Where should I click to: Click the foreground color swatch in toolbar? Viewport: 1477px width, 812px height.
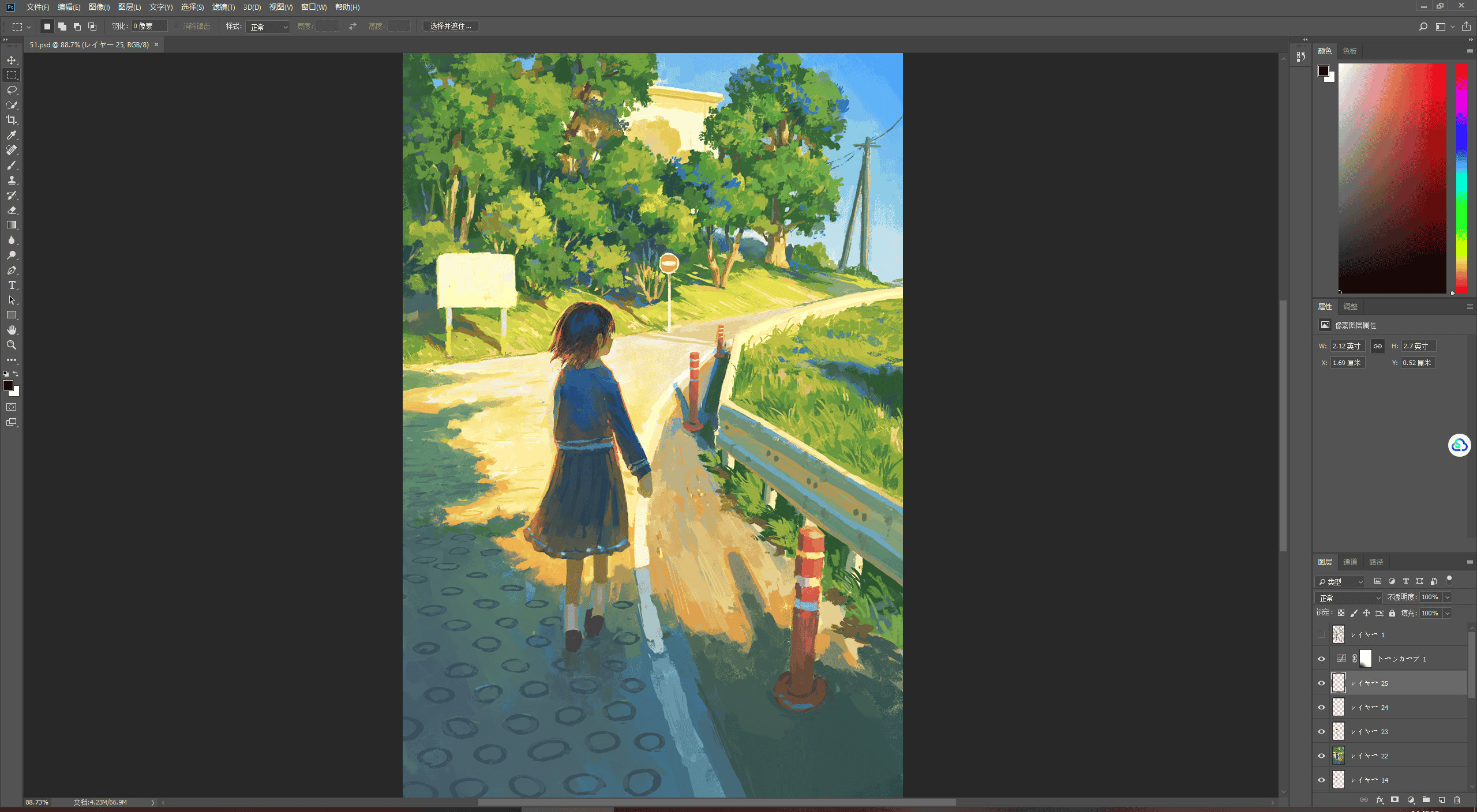pos(7,385)
